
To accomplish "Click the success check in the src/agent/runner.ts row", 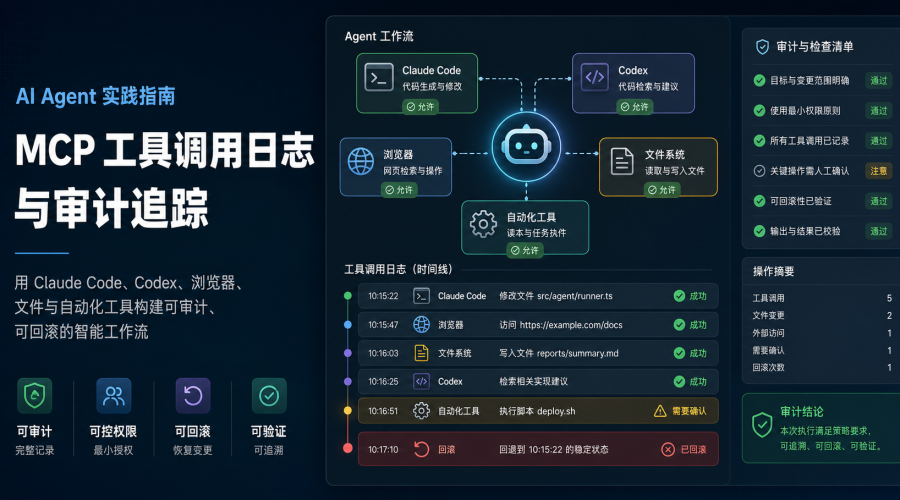I will pyautogui.click(x=679, y=296).
